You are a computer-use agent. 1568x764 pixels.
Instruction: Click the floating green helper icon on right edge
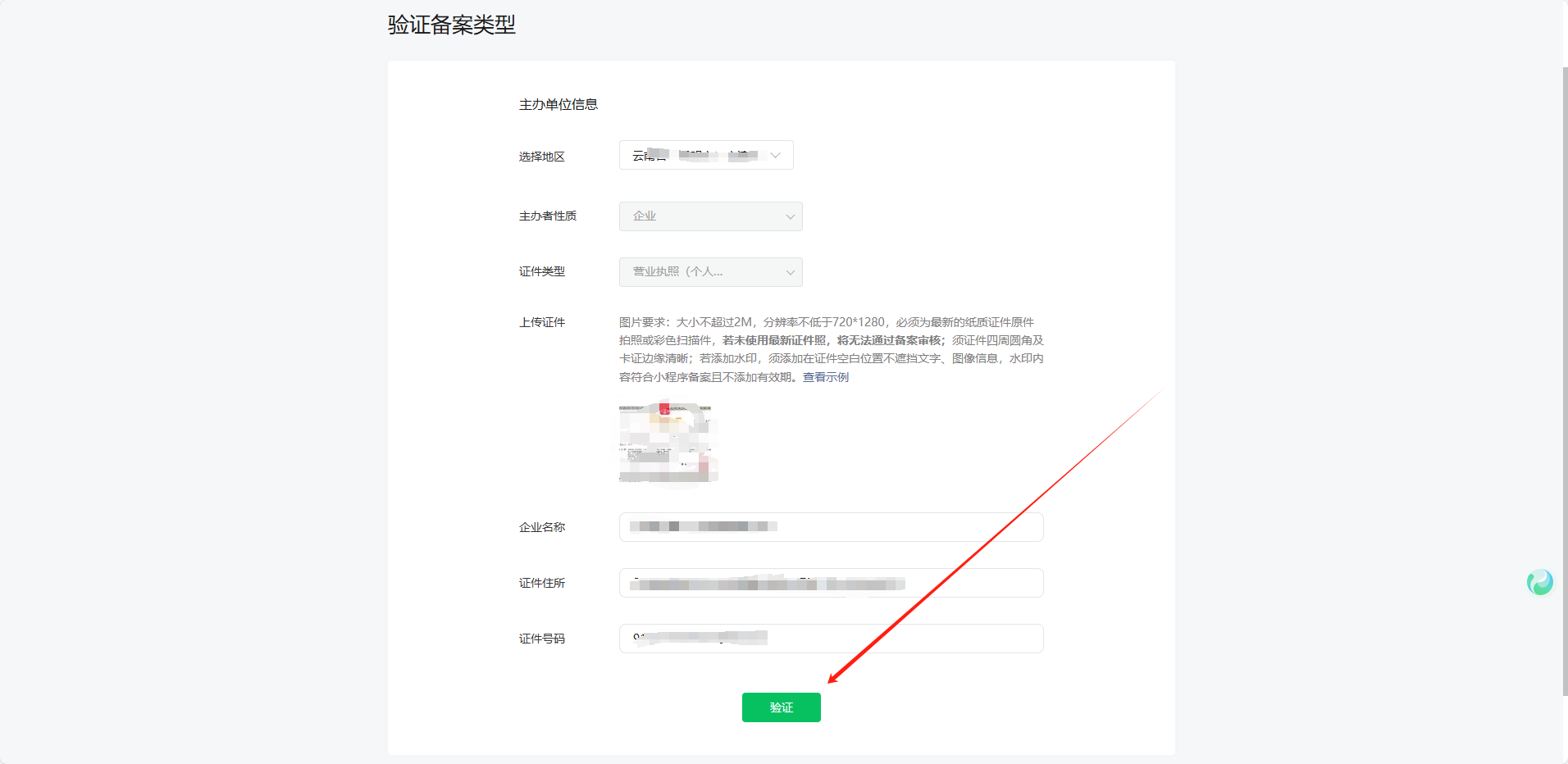[1541, 582]
